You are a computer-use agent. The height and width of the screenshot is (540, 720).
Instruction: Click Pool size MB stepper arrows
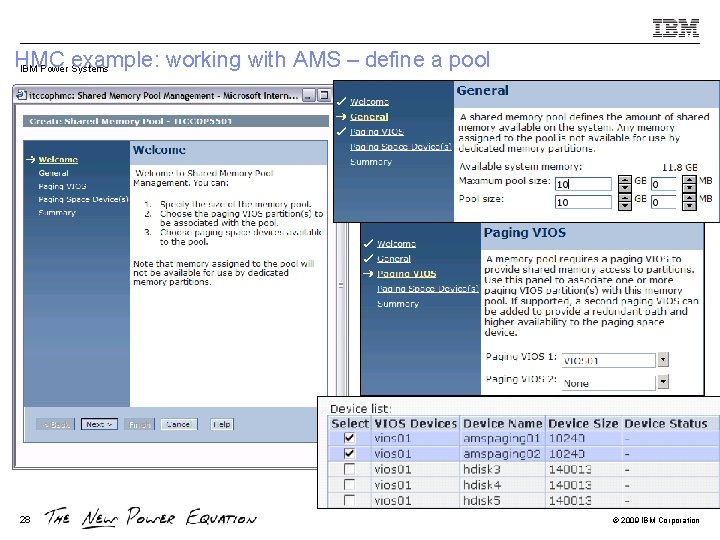point(689,202)
